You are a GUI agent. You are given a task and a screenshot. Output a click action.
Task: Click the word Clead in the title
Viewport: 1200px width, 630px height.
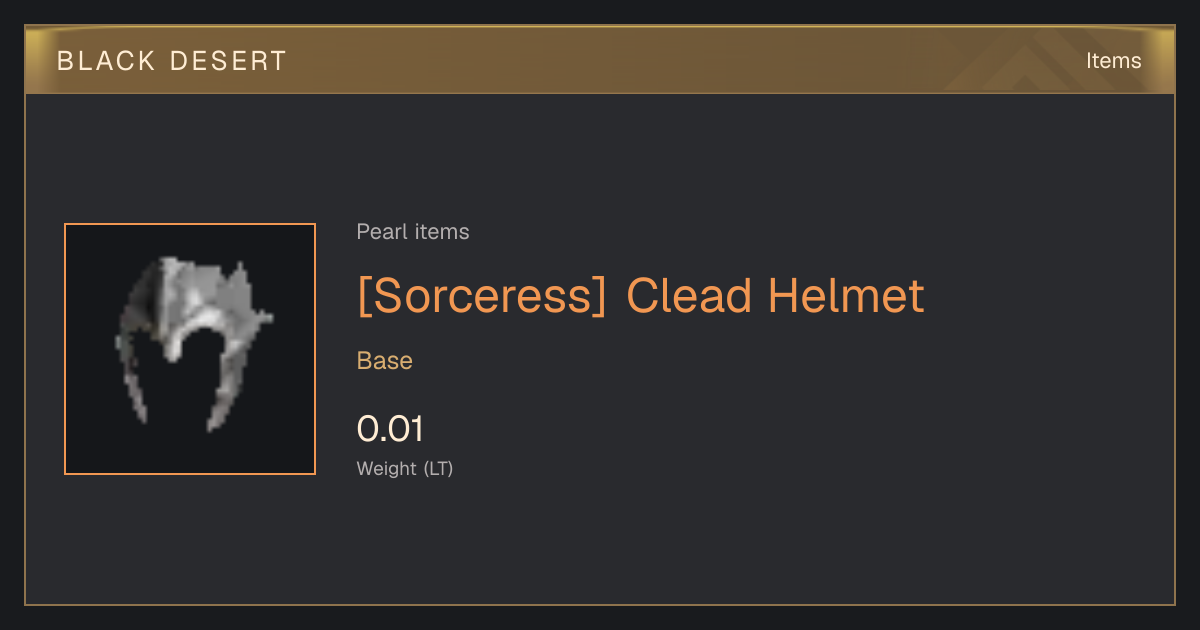tap(688, 296)
